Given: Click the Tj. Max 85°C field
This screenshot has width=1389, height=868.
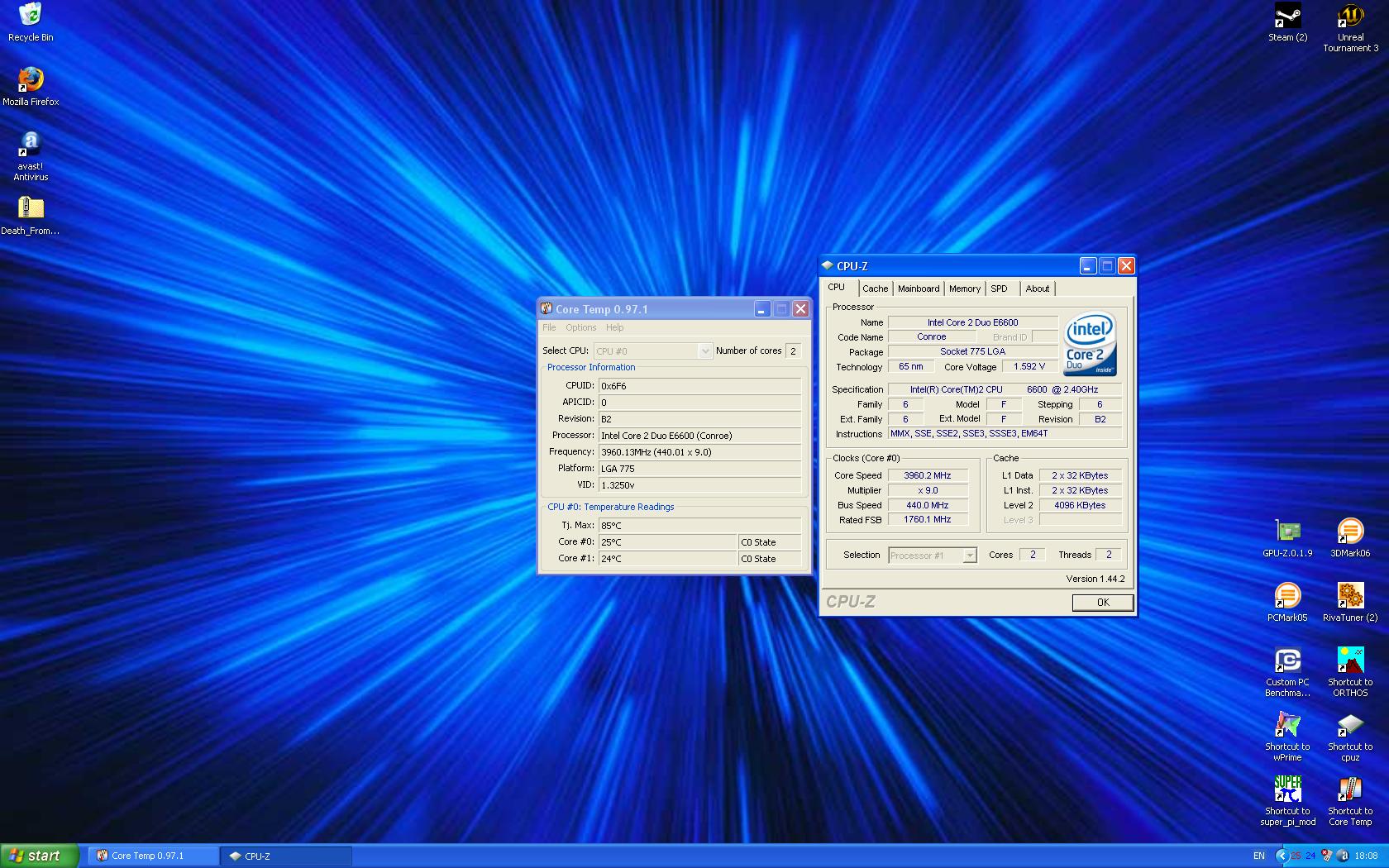Looking at the screenshot, I should click(x=699, y=526).
